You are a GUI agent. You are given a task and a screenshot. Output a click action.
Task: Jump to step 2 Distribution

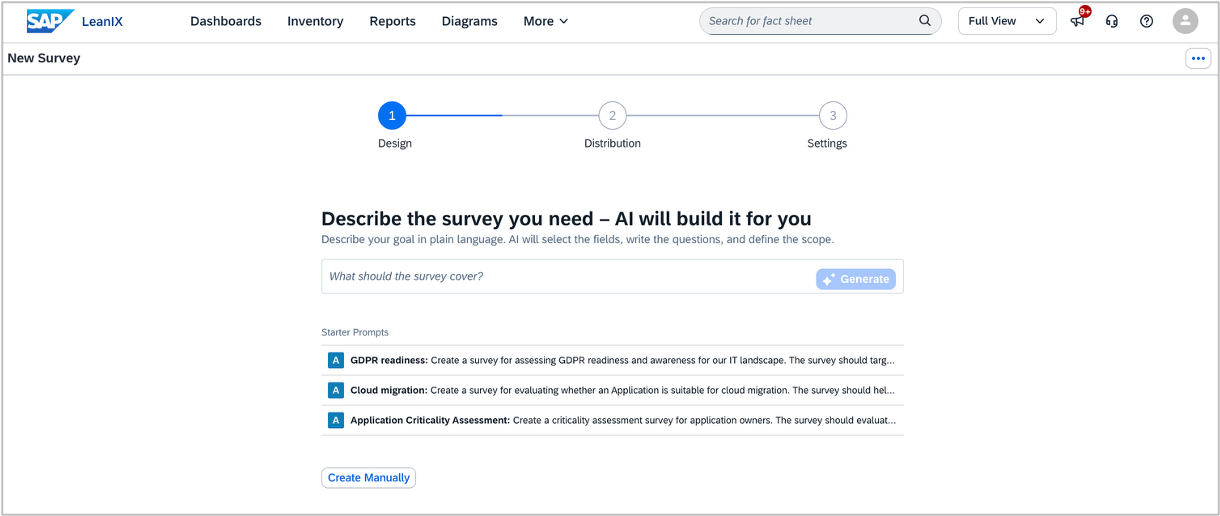click(x=612, y=116)
